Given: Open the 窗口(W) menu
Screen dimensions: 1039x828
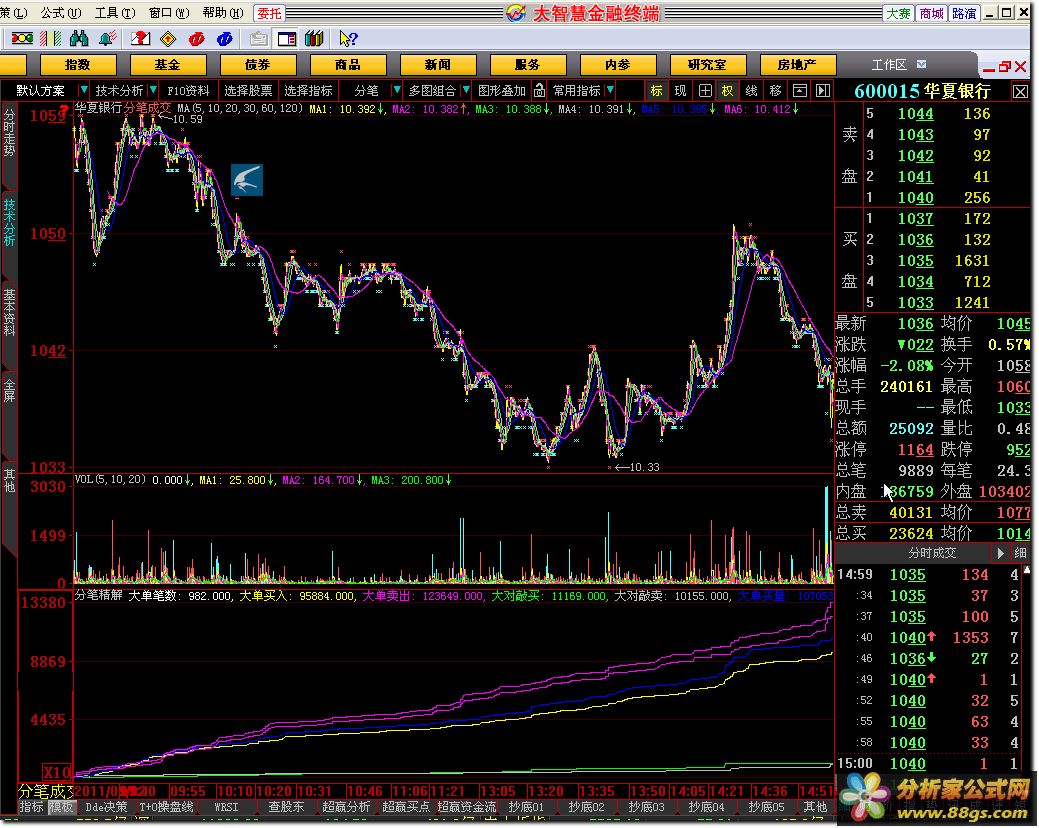Looking at the screenshot, I should pos(169,13).
